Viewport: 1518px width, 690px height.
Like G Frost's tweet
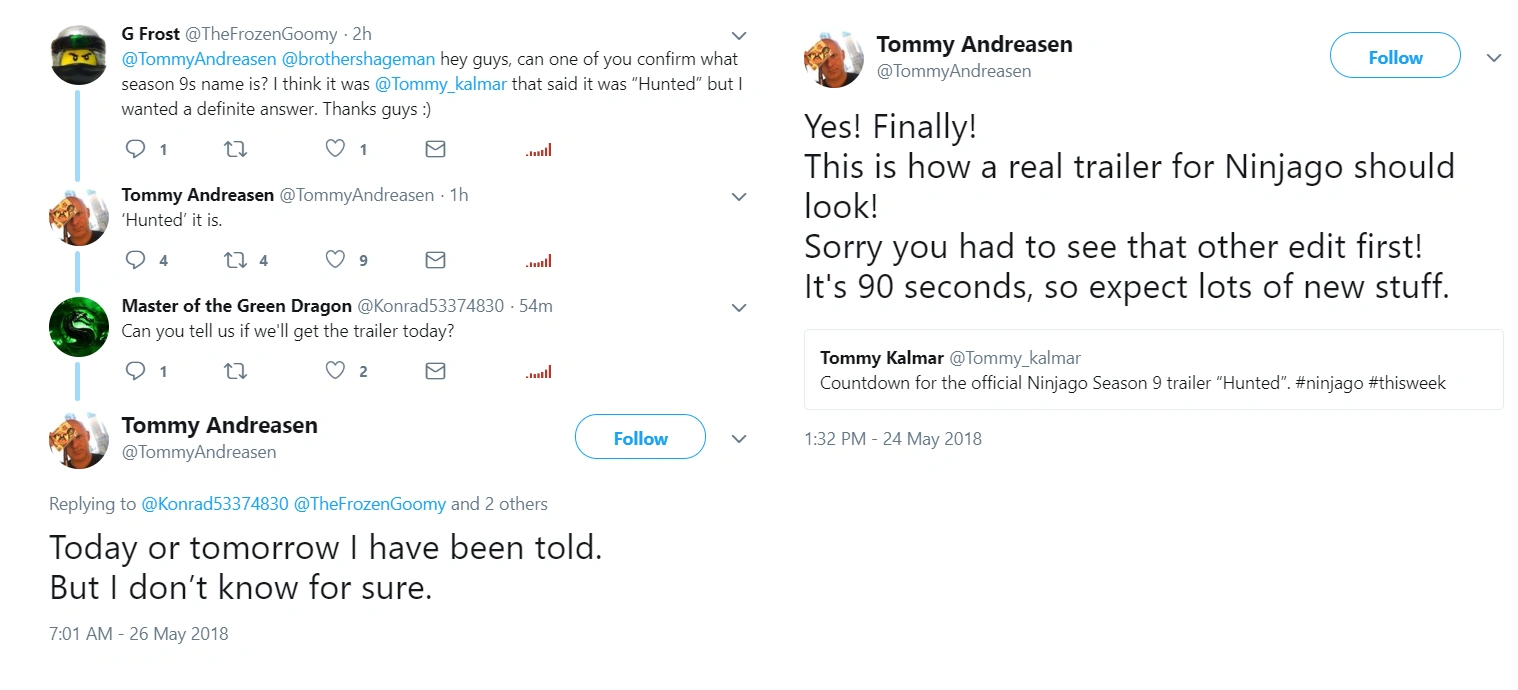click(x=336, y=149)
